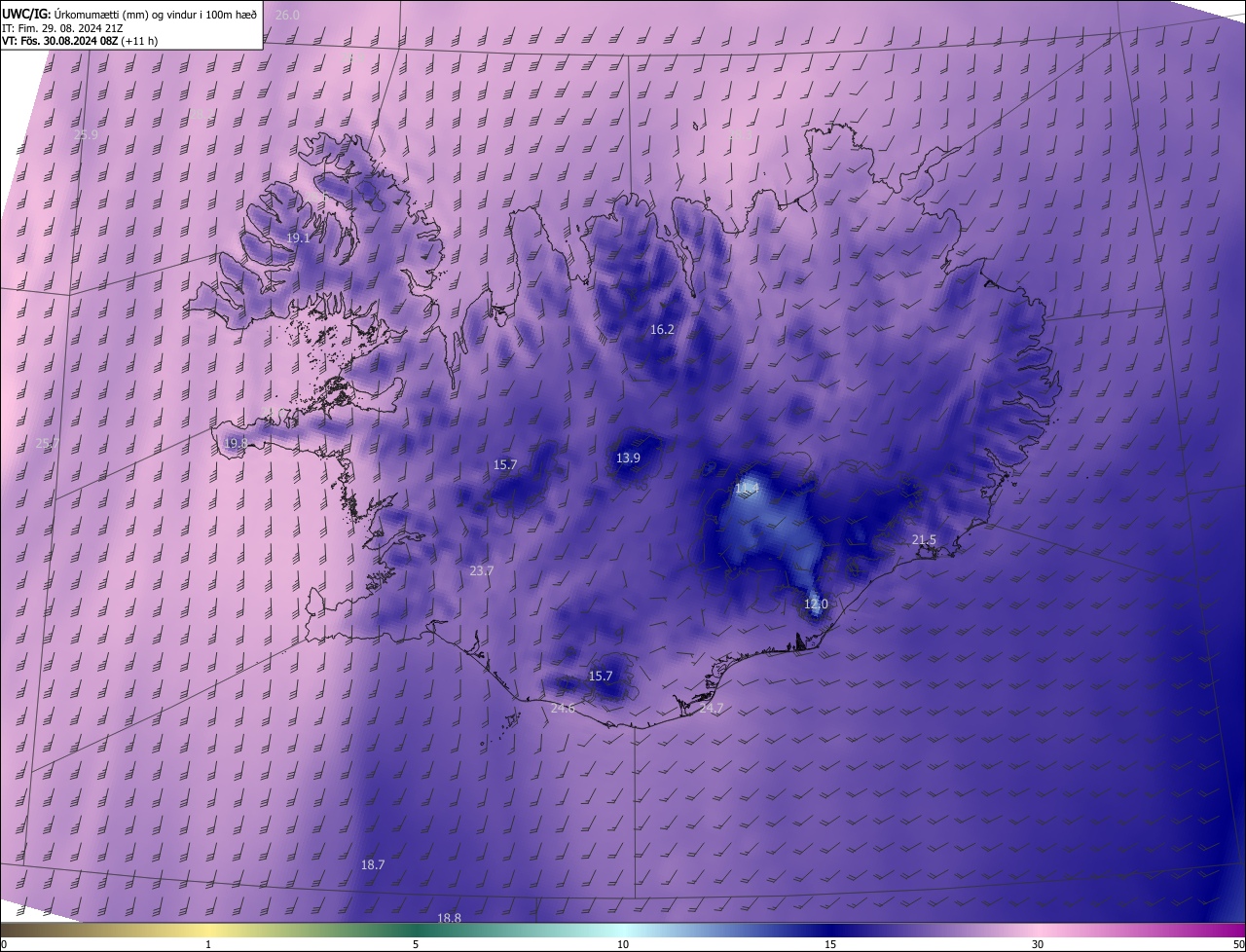The width and height of the screenshot is (1246, 952).
Task: Click the color scale tick labeled 50
Action: point(1238,945)
